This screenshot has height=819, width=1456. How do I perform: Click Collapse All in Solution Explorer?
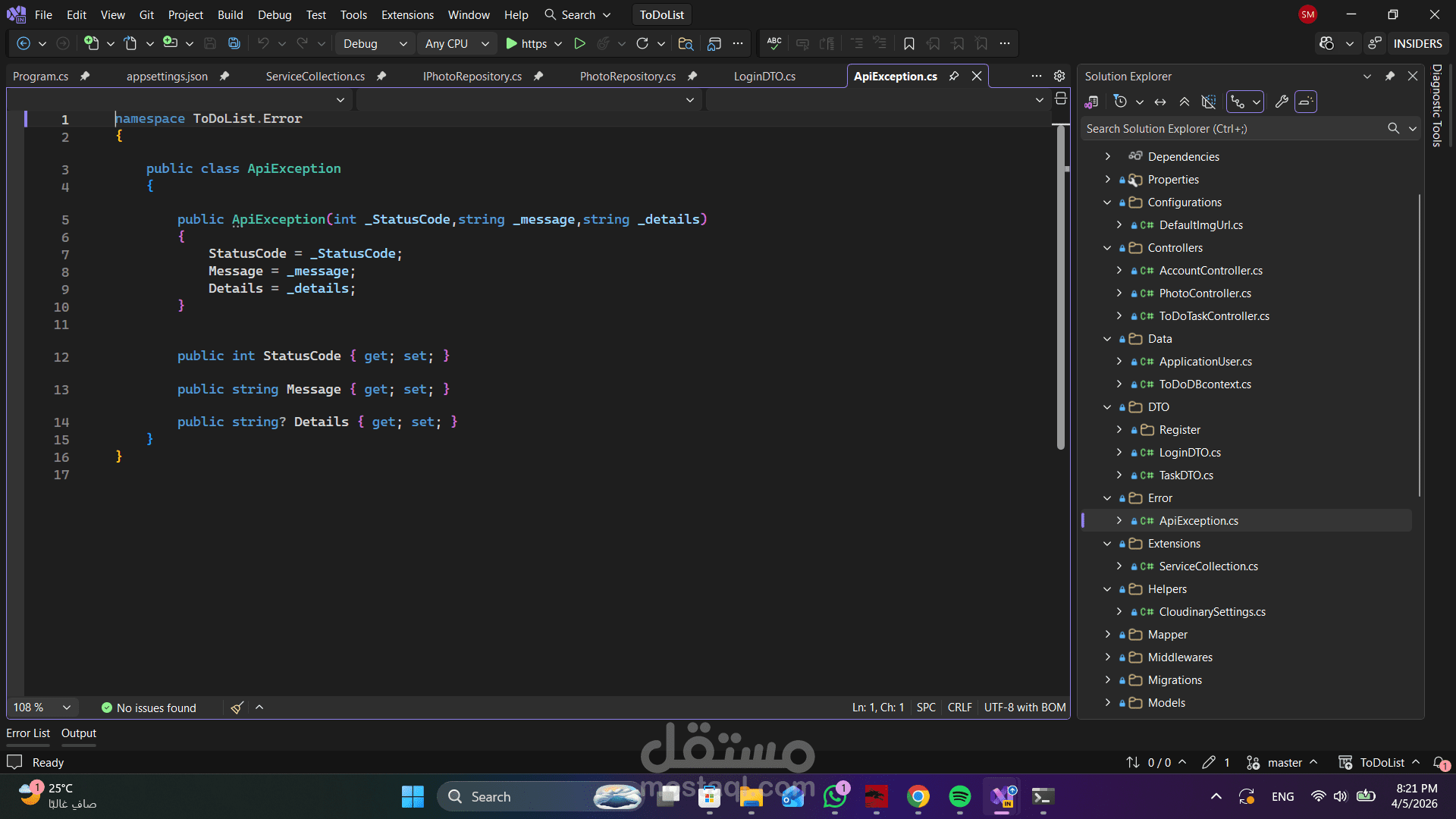tap(1185, 102)
